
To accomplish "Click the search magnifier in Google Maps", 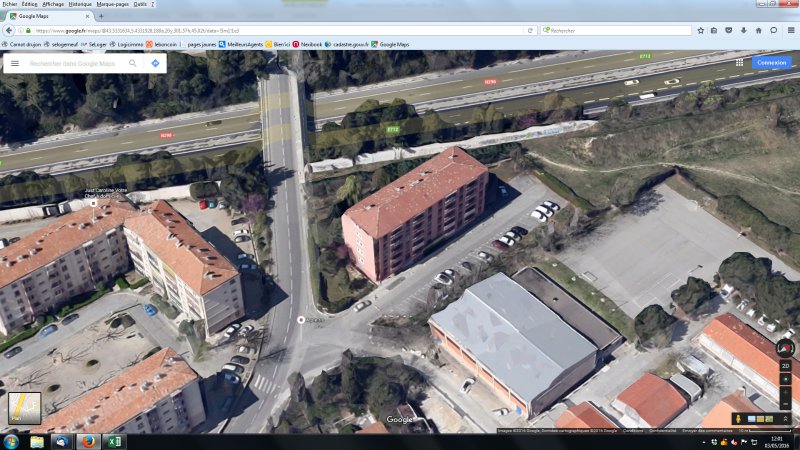I will pos(133,63).
